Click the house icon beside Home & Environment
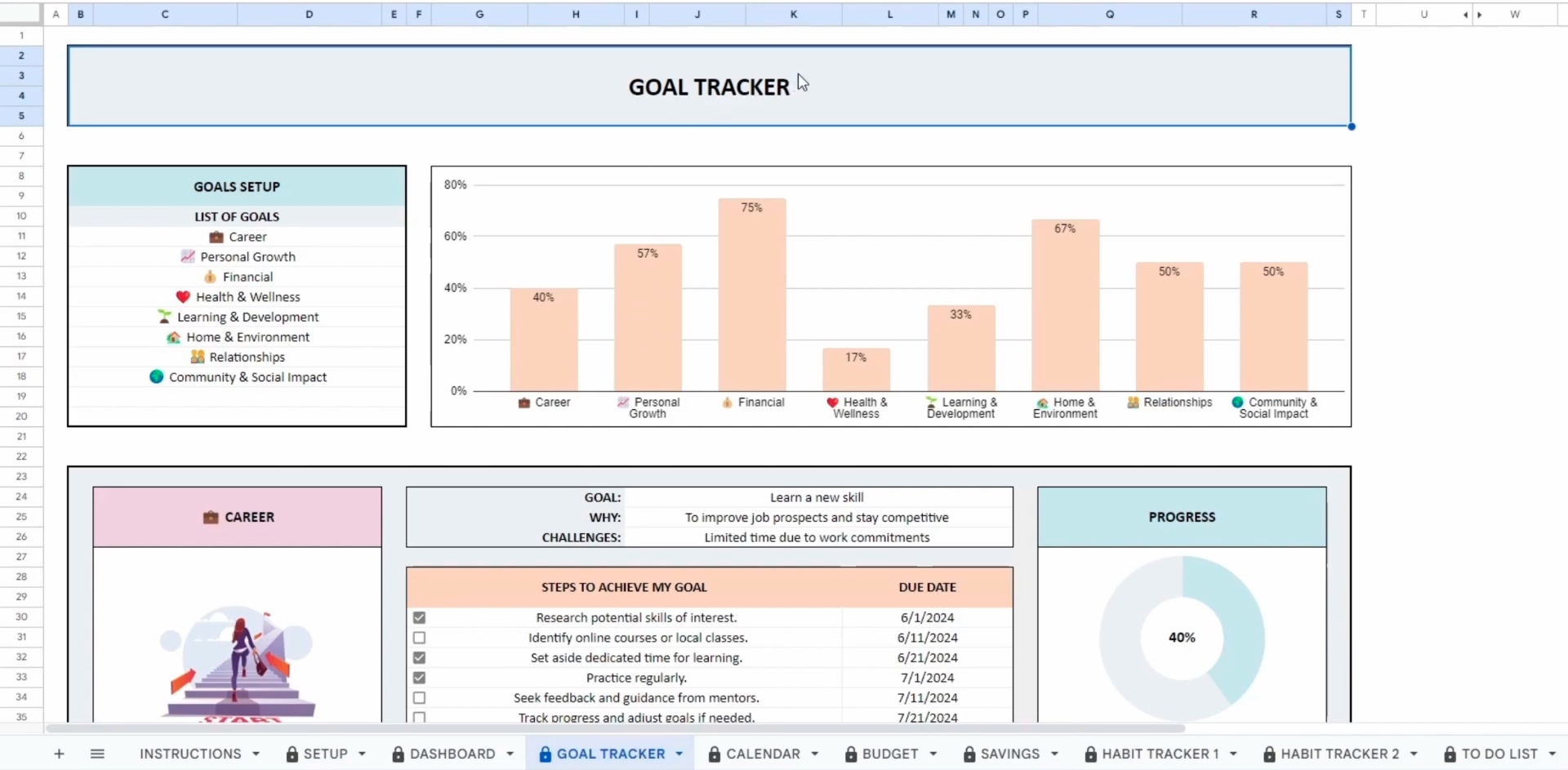Viewport: 1568px width, 770px height. 173,336
